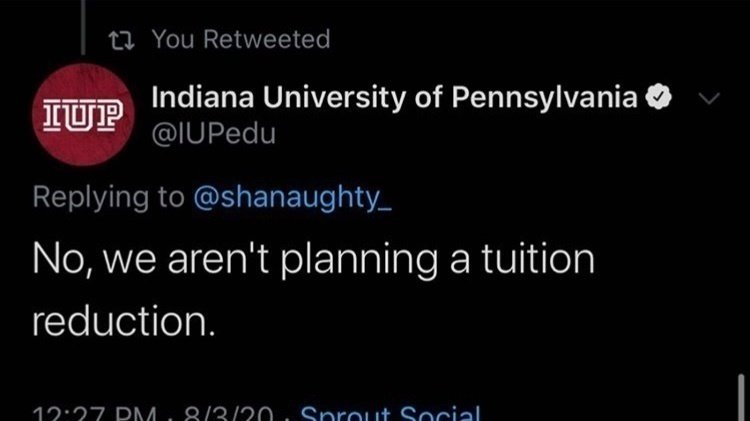The image size is (750, 421).
Task: Click the scrollbar thumb at right edge
Action: (x=741, y=398)
